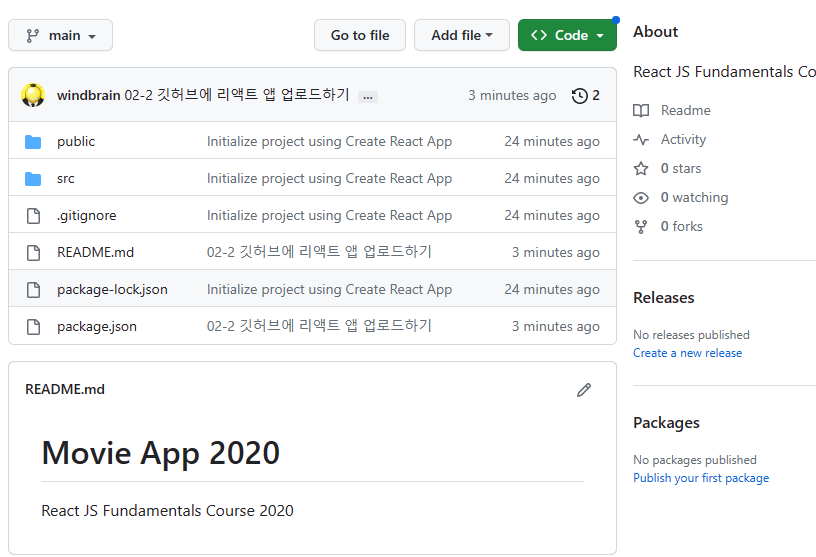Open the package-lock.json file
Viewport: 816px width, 557px height.
click(x=112, y=289)
